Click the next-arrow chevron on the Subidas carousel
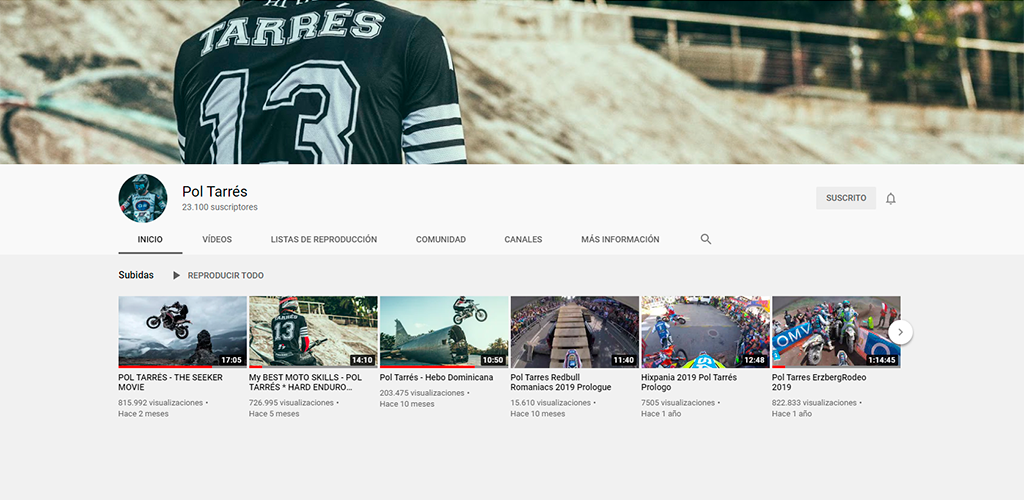Screen dimensions: 1024x500 pos(900,332)
